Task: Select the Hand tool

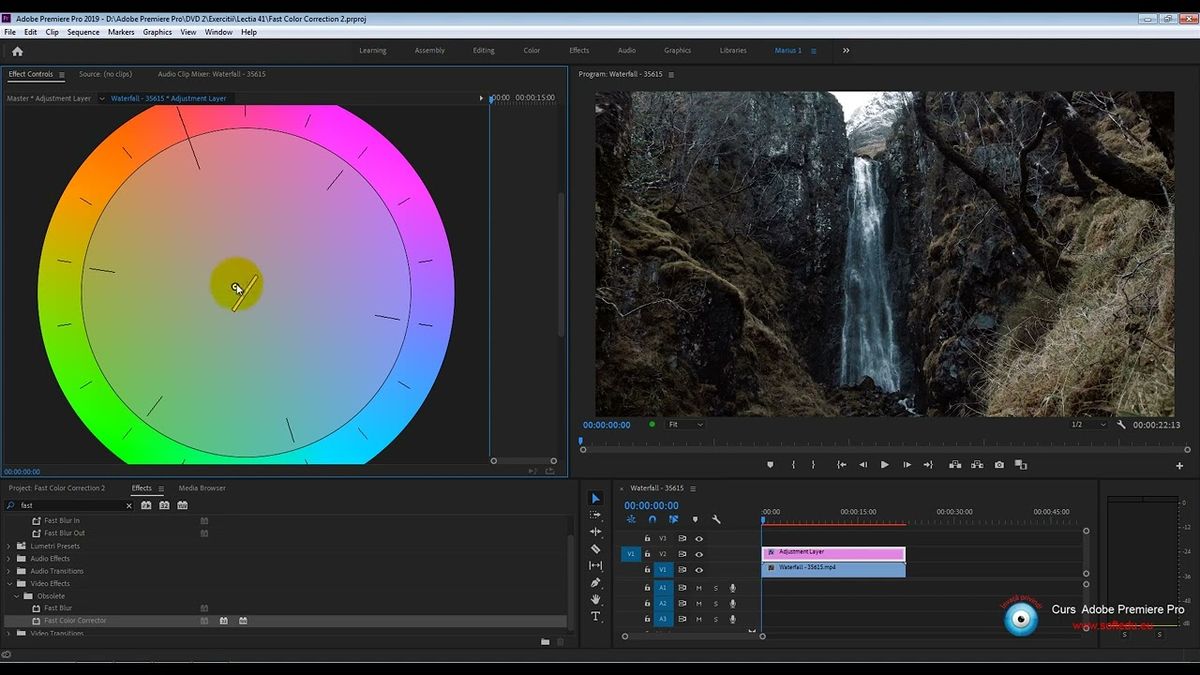Action: click(595, 600)
